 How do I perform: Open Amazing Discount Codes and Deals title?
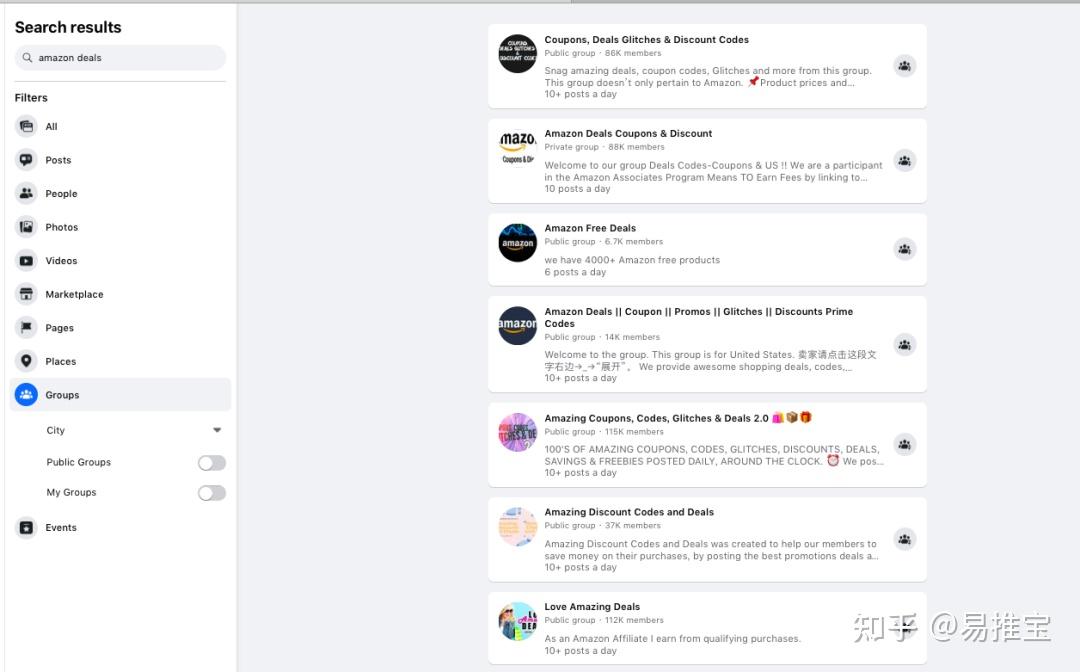point(629,512)
